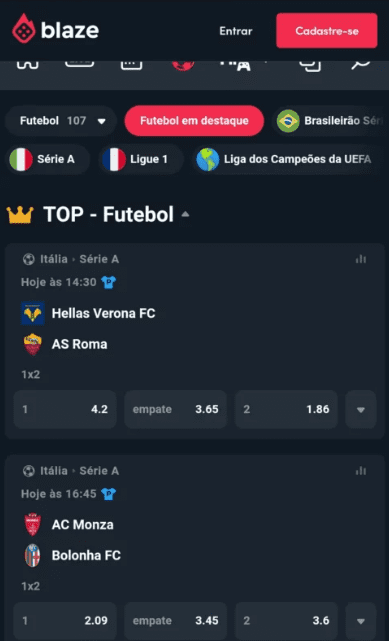Select empate odds 3.65 for Verona-Roma
The width and height of the screenshot is (389, 641).
click(175, 409)
